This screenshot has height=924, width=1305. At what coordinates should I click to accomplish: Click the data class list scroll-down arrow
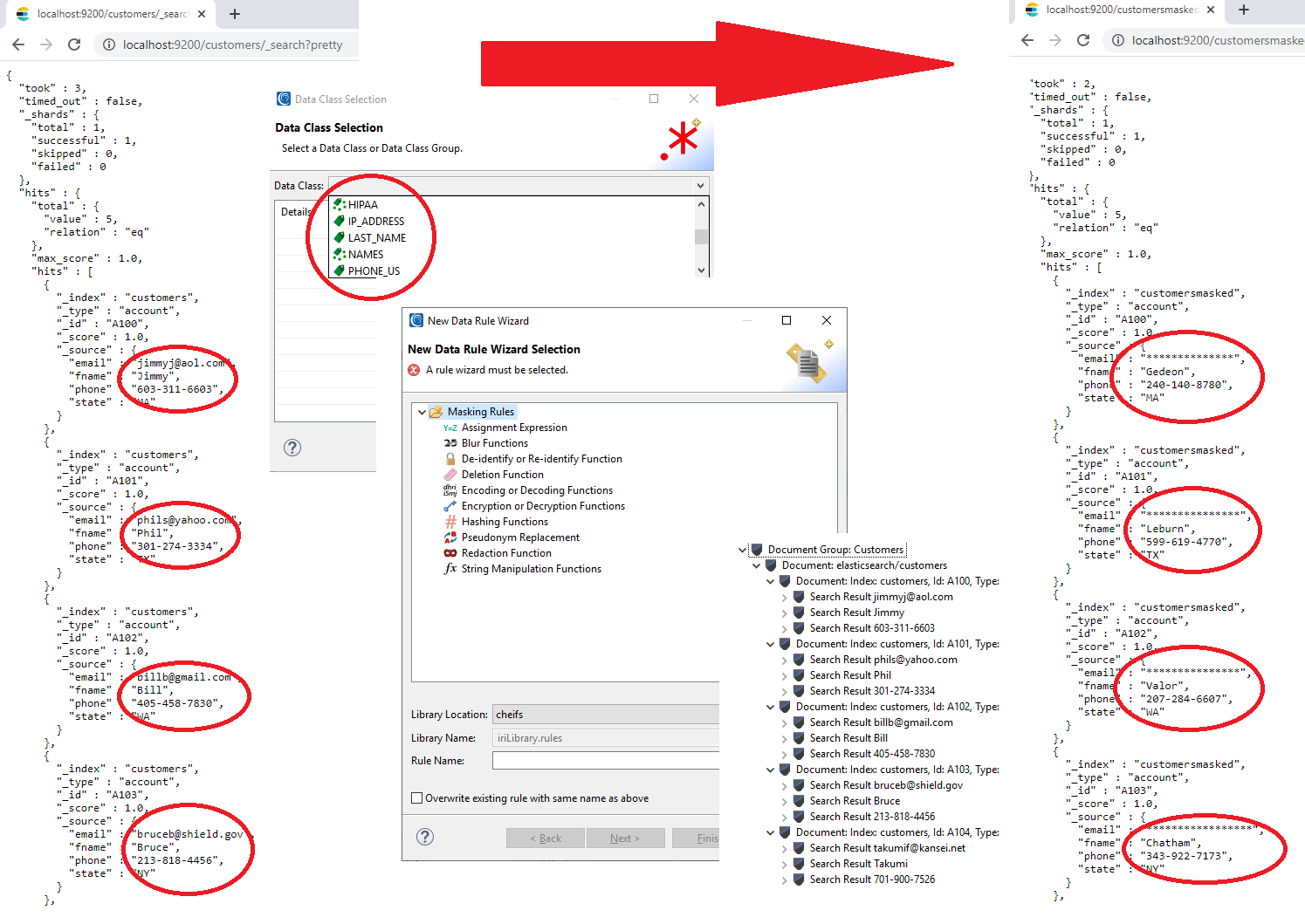701,270
